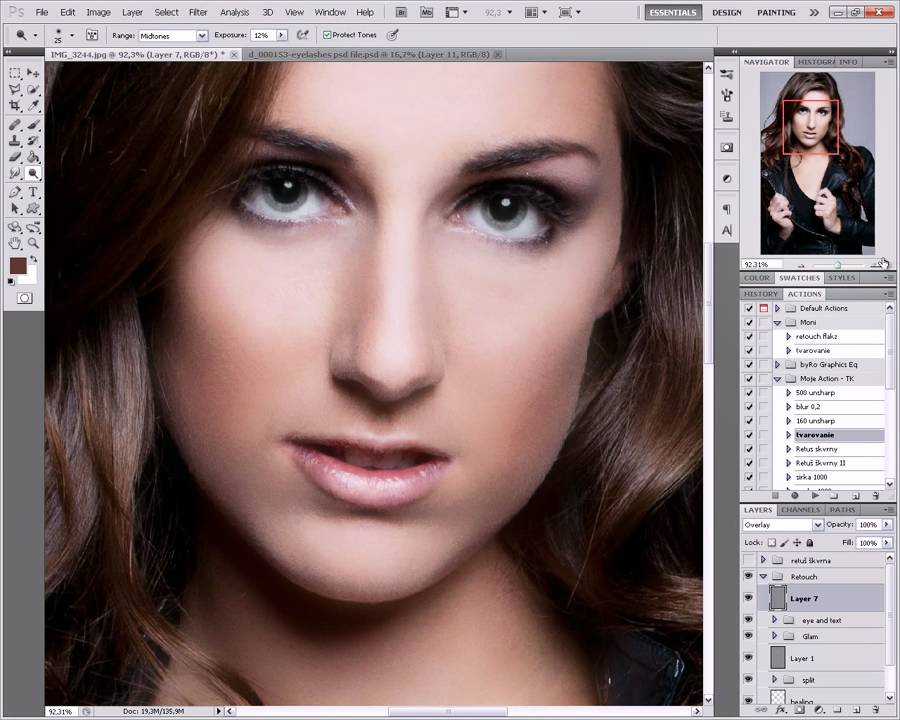Viewport: 900px width, 720px height.
Task: Toggle Quick Mask mode
Action: [24, 298]
